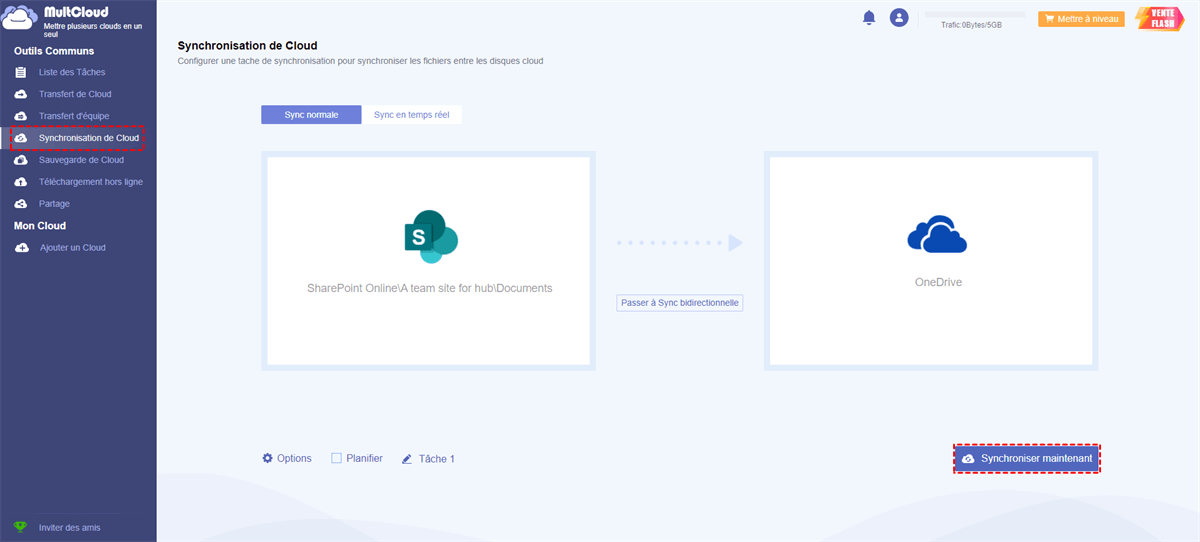The image size is (1200, 542).
Task: Open Options settings link
Action: point(294,458)
